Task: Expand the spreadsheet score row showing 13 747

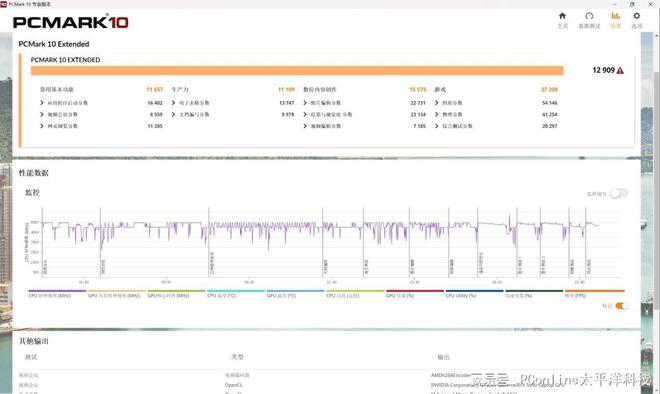Action: click(x=233, y=103)
